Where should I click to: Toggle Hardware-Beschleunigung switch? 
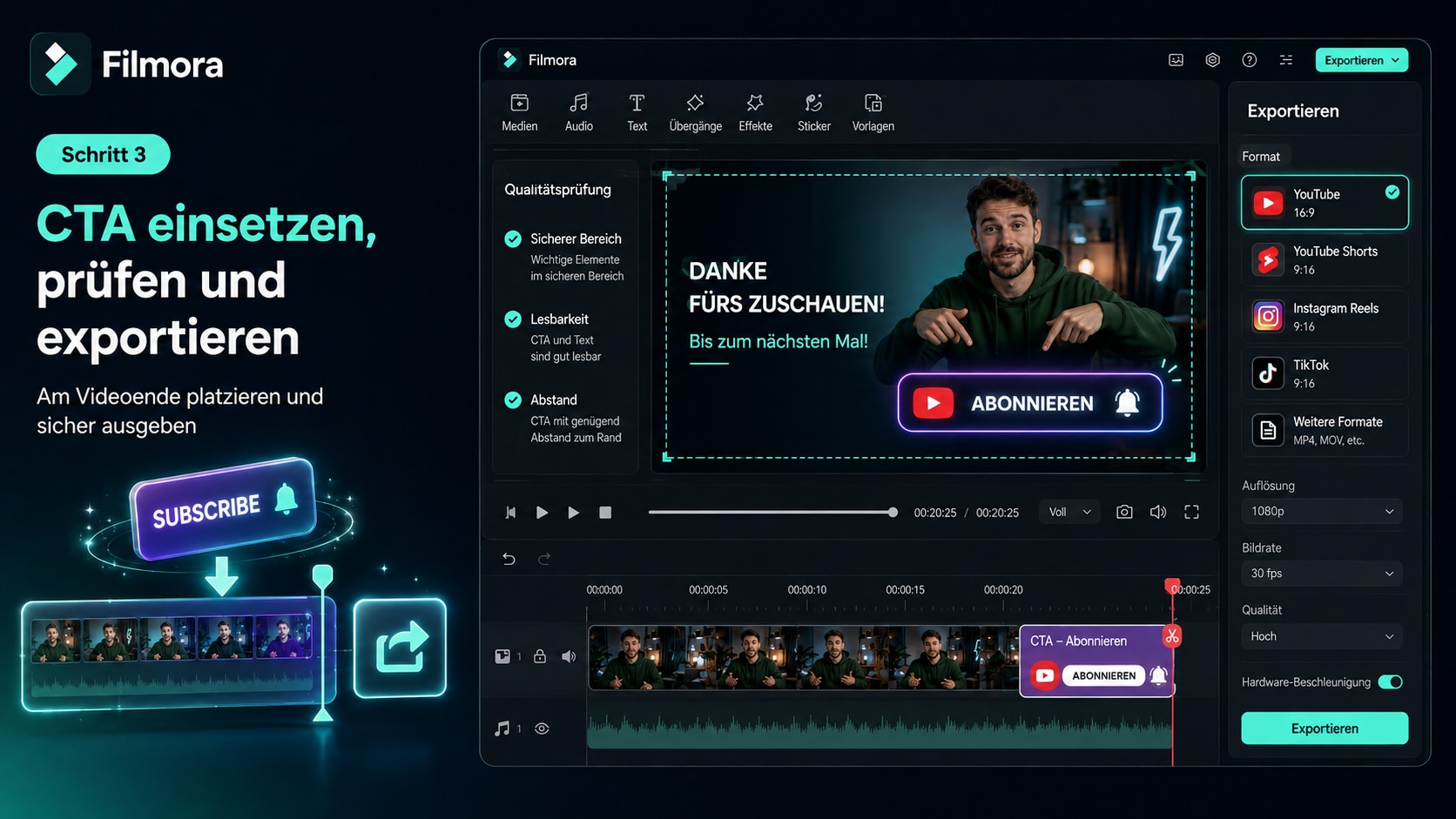[1390, 681]
